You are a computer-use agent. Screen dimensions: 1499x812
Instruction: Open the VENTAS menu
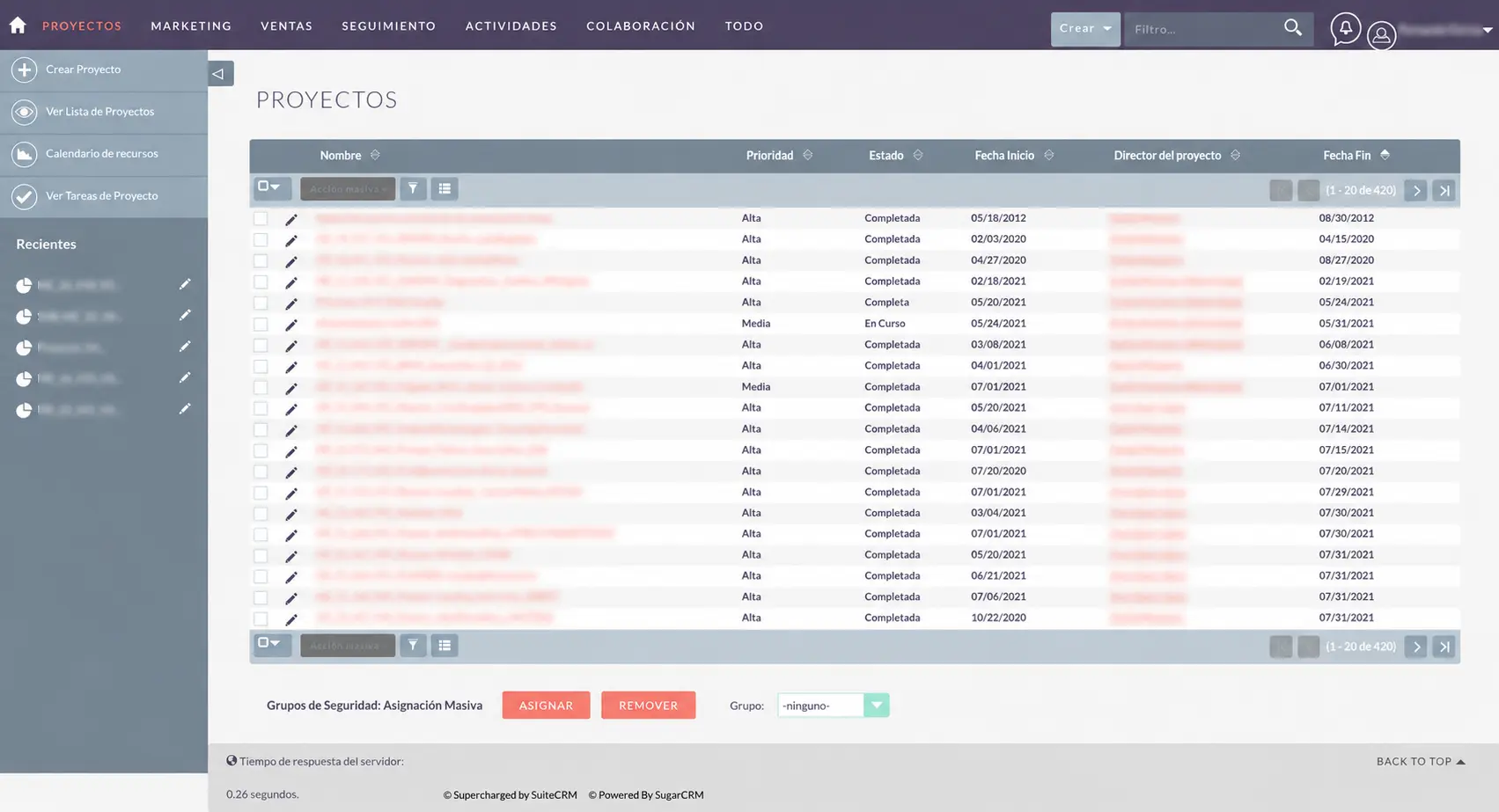pyautogui.click(x=287, y=26)
